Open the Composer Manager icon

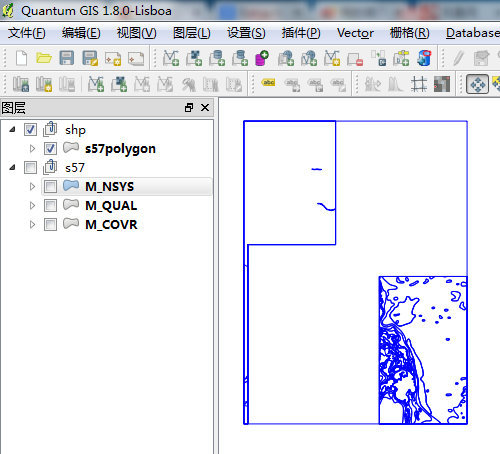[136, 59]
